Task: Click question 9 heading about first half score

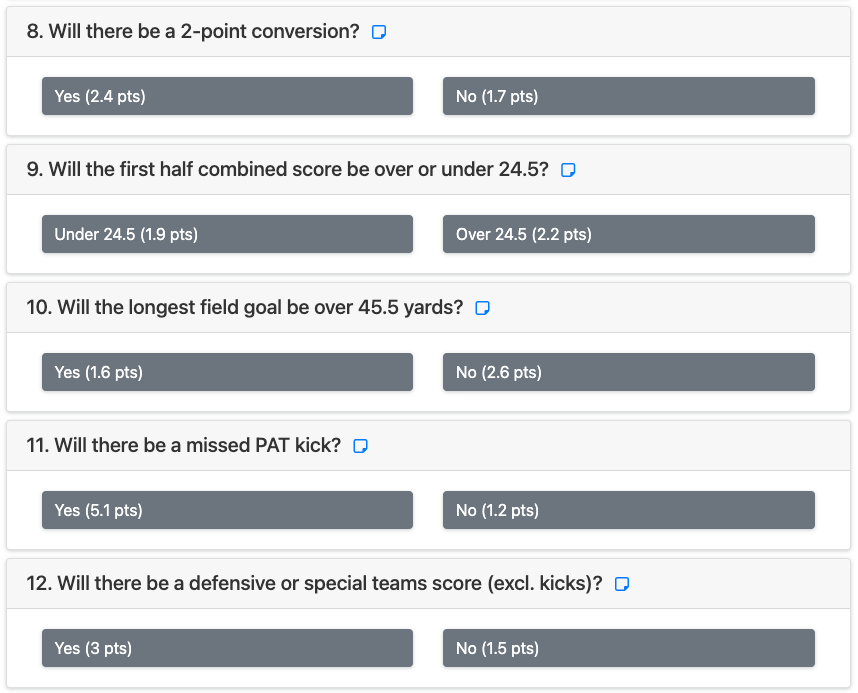Action: [288, 170]
